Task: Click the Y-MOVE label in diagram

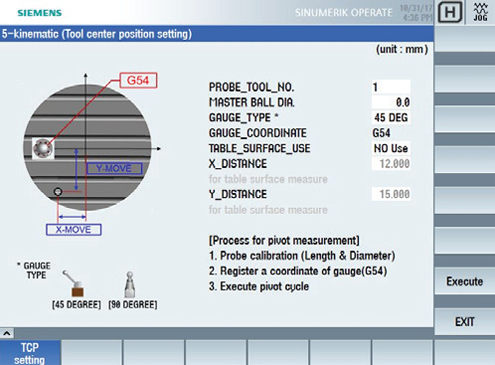Action: [114, 168]
